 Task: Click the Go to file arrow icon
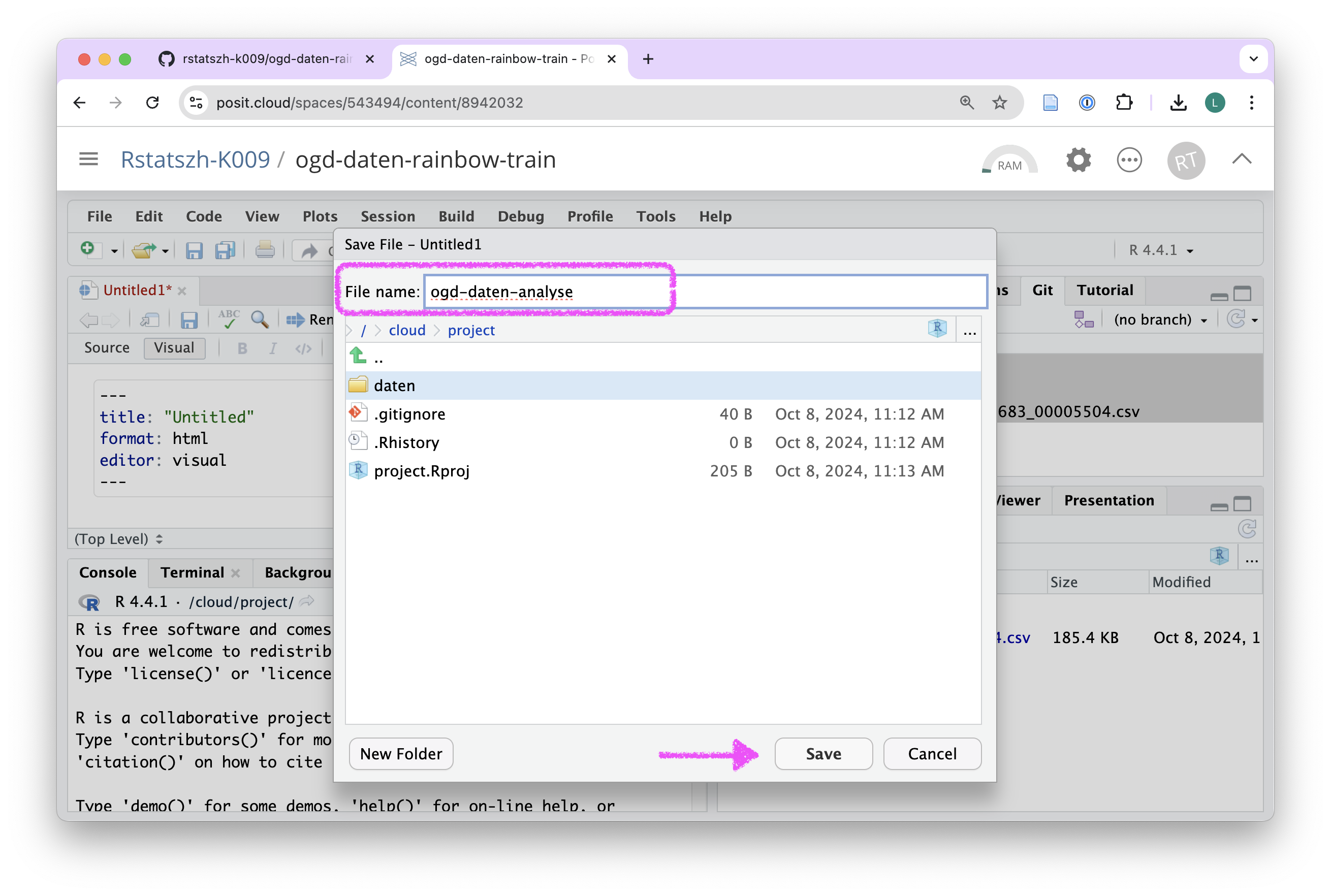click(309, 250)
